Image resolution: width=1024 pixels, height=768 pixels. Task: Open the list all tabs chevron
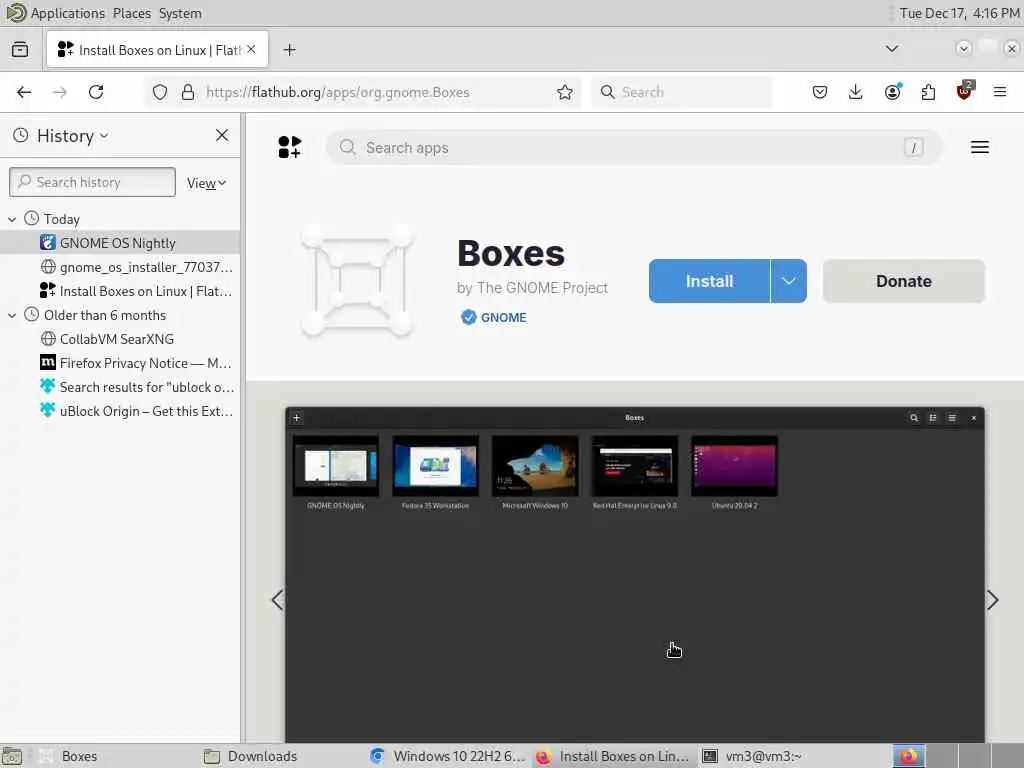(x=891, y=49)
